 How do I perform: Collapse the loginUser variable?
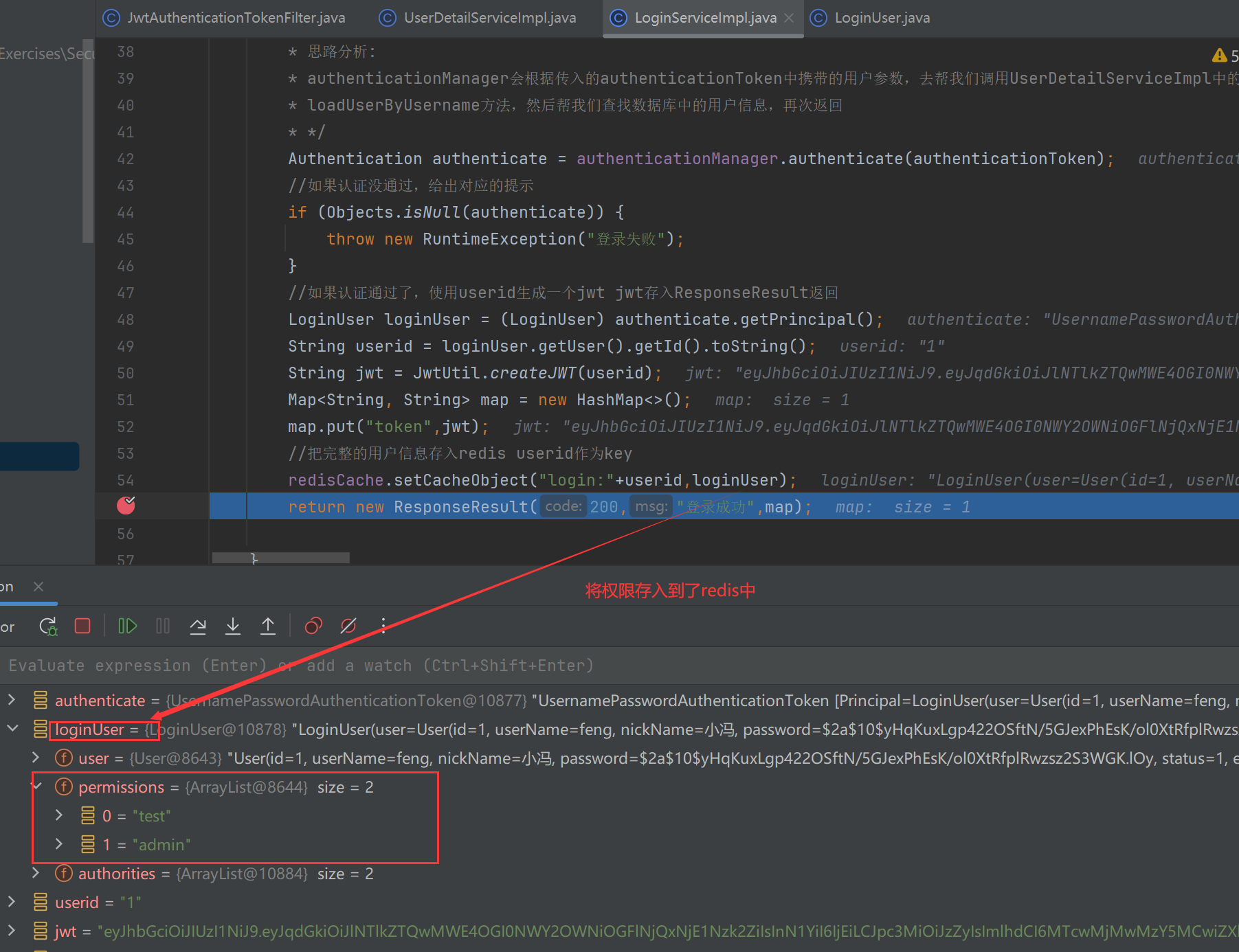(x=12, y=729)
